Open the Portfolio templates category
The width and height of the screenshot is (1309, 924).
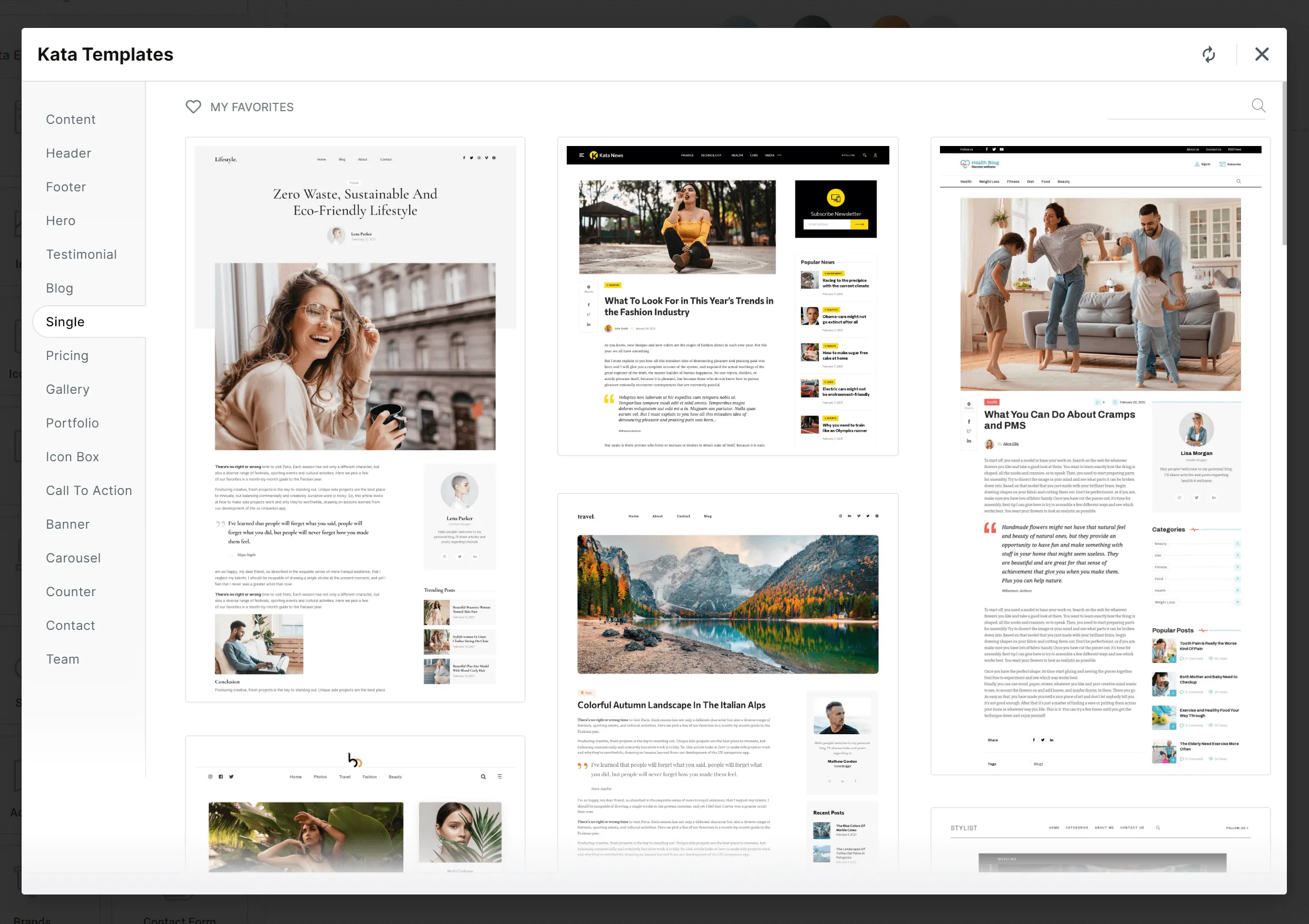(72, 423)
